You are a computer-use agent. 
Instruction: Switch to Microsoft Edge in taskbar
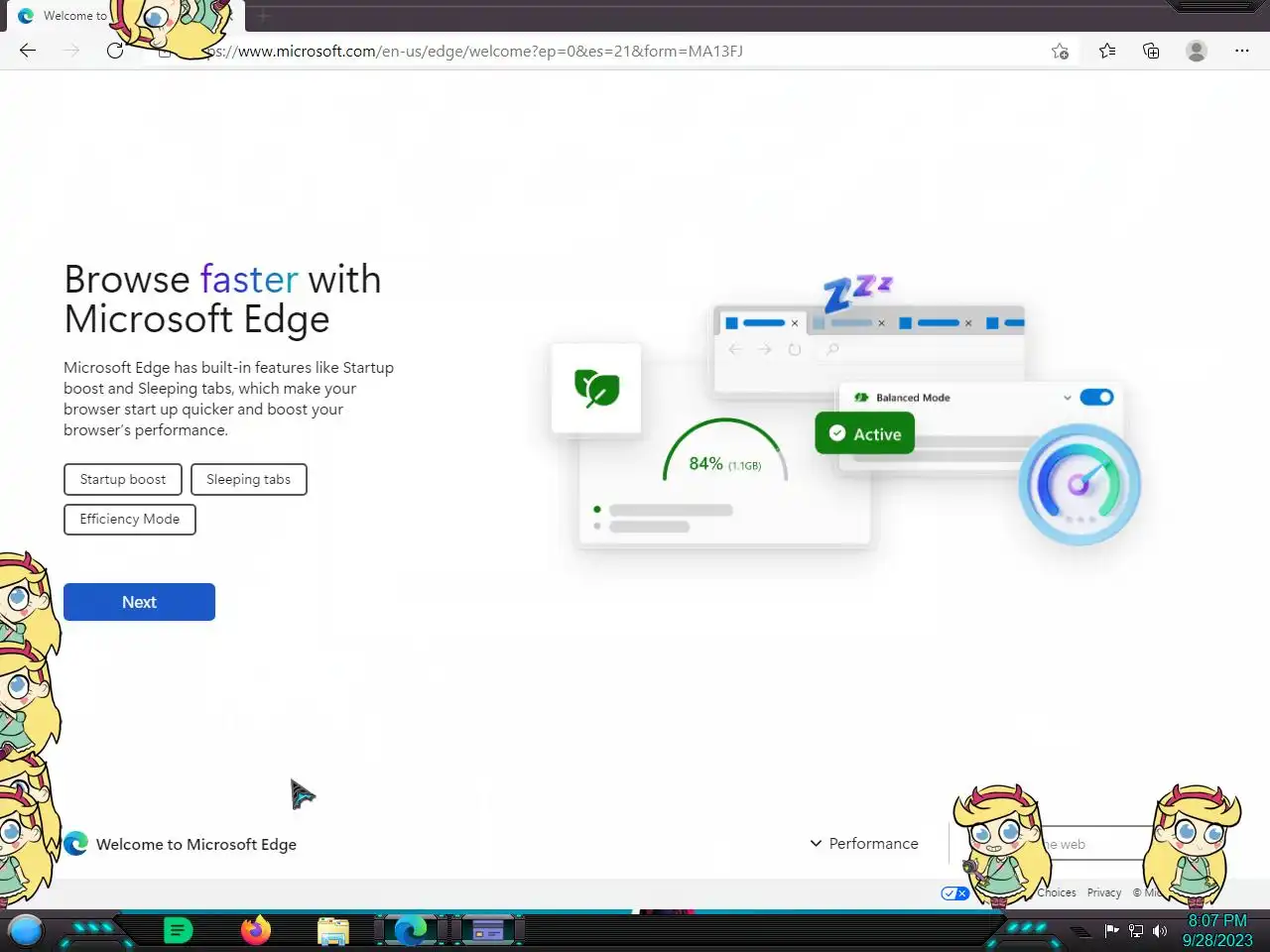pos(411,930)
